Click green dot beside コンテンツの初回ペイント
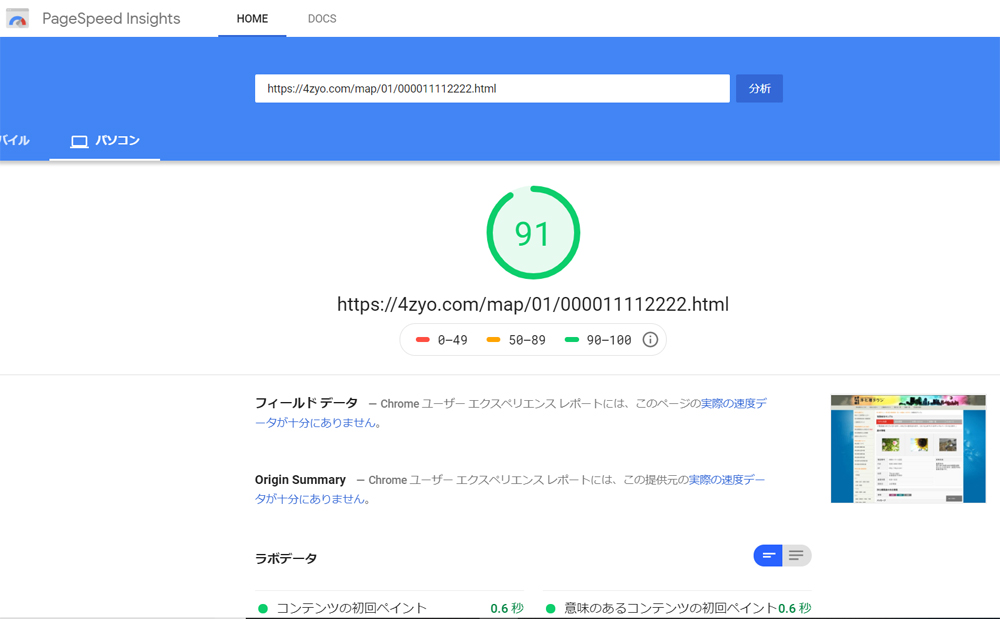Image resolution: width=1000 pixels, height=619 pixels. click(263, 608)
